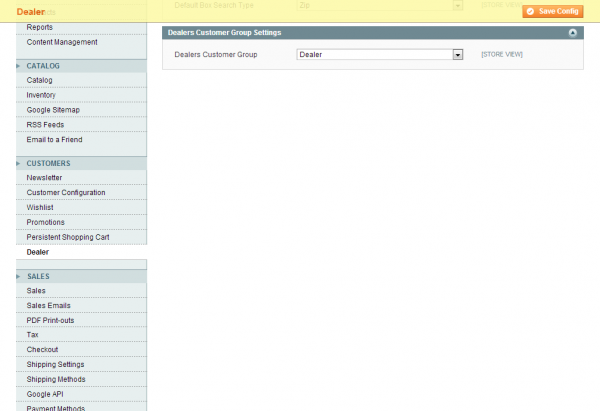Viewport: 600px width, 411px height.
Task: Collapse the CATALOG sidebar group
Action: tap(81, 66)
